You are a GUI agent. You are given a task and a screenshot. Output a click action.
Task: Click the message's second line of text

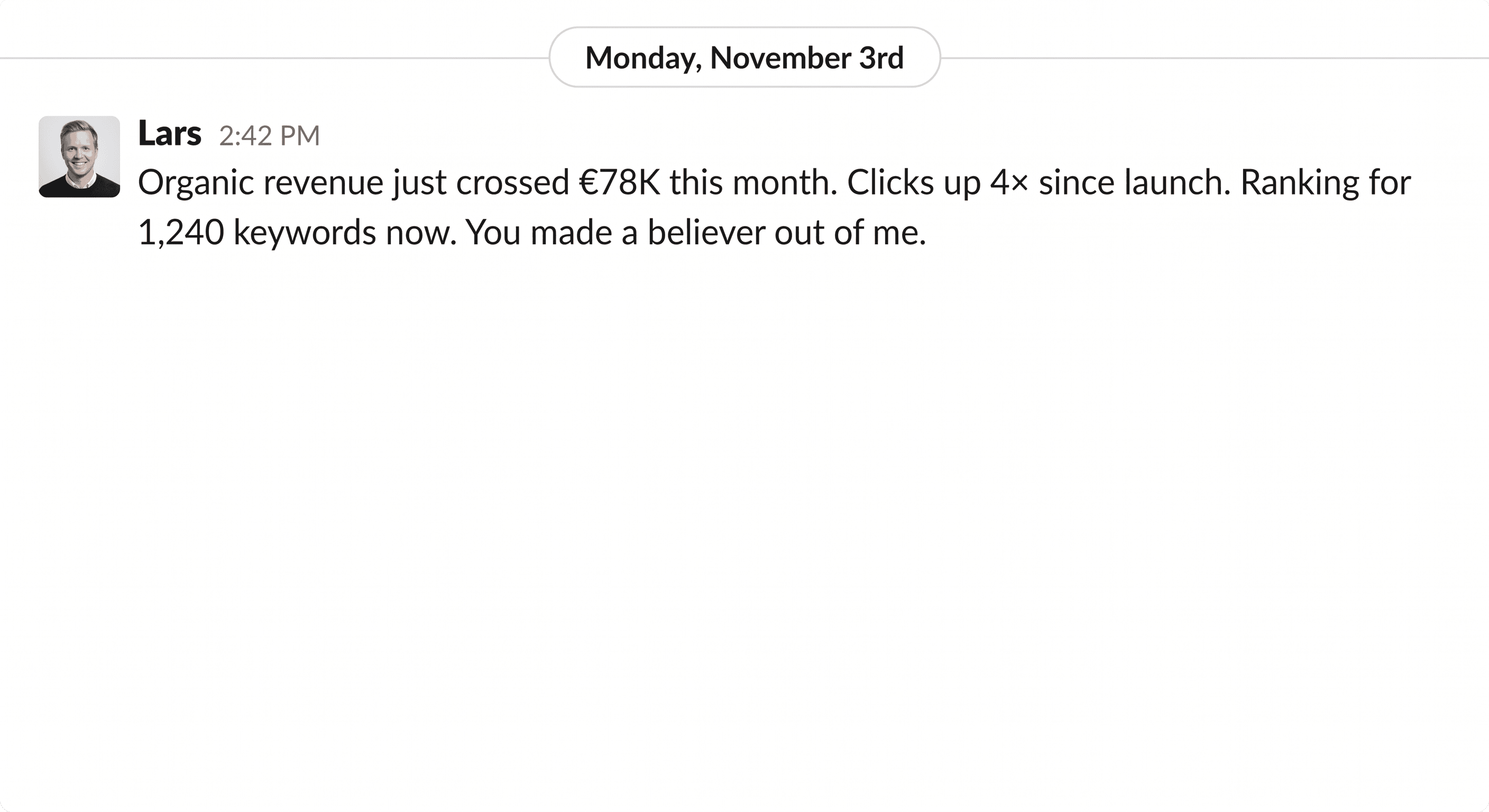click(532, 232)
